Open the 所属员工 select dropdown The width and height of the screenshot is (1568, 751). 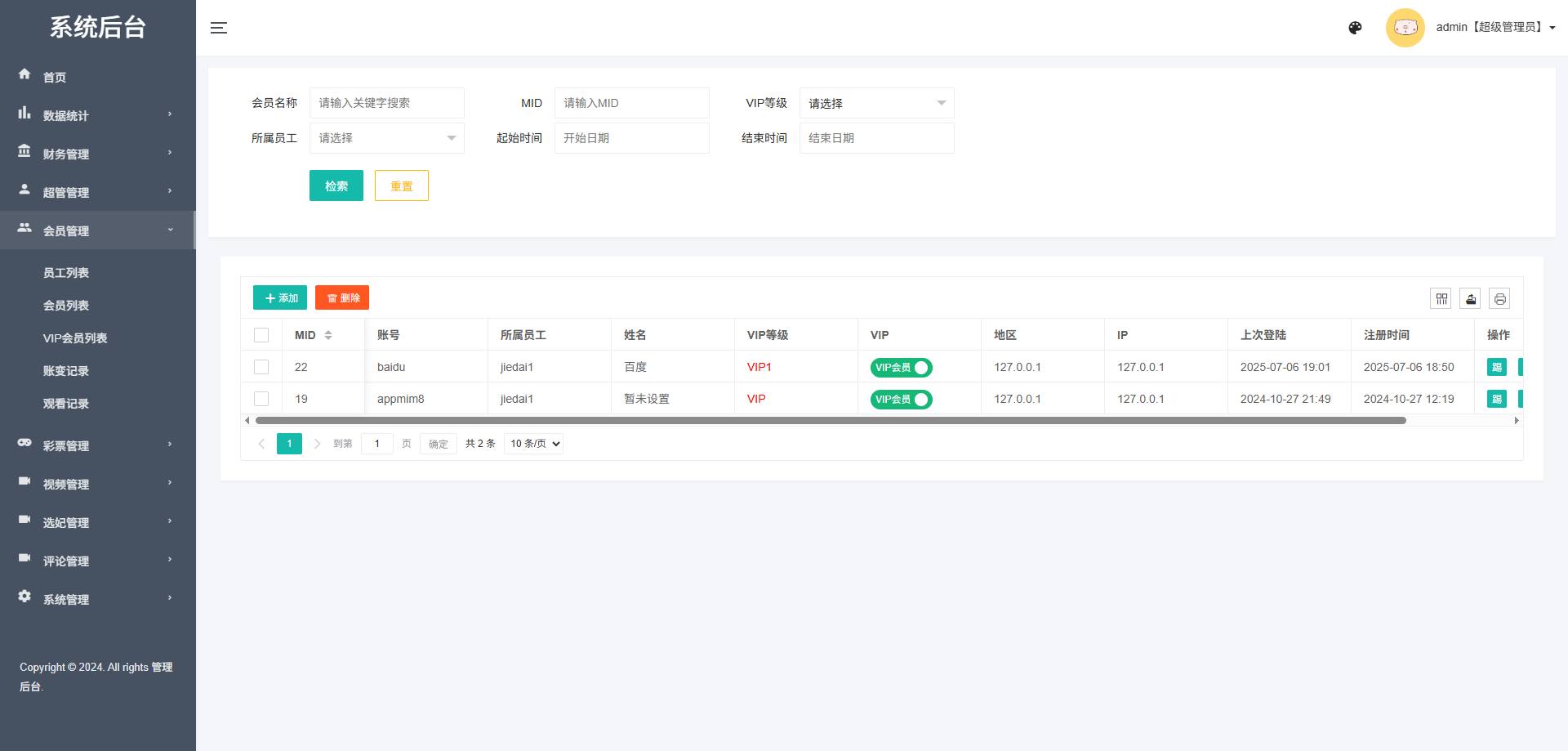click(386, 138)
